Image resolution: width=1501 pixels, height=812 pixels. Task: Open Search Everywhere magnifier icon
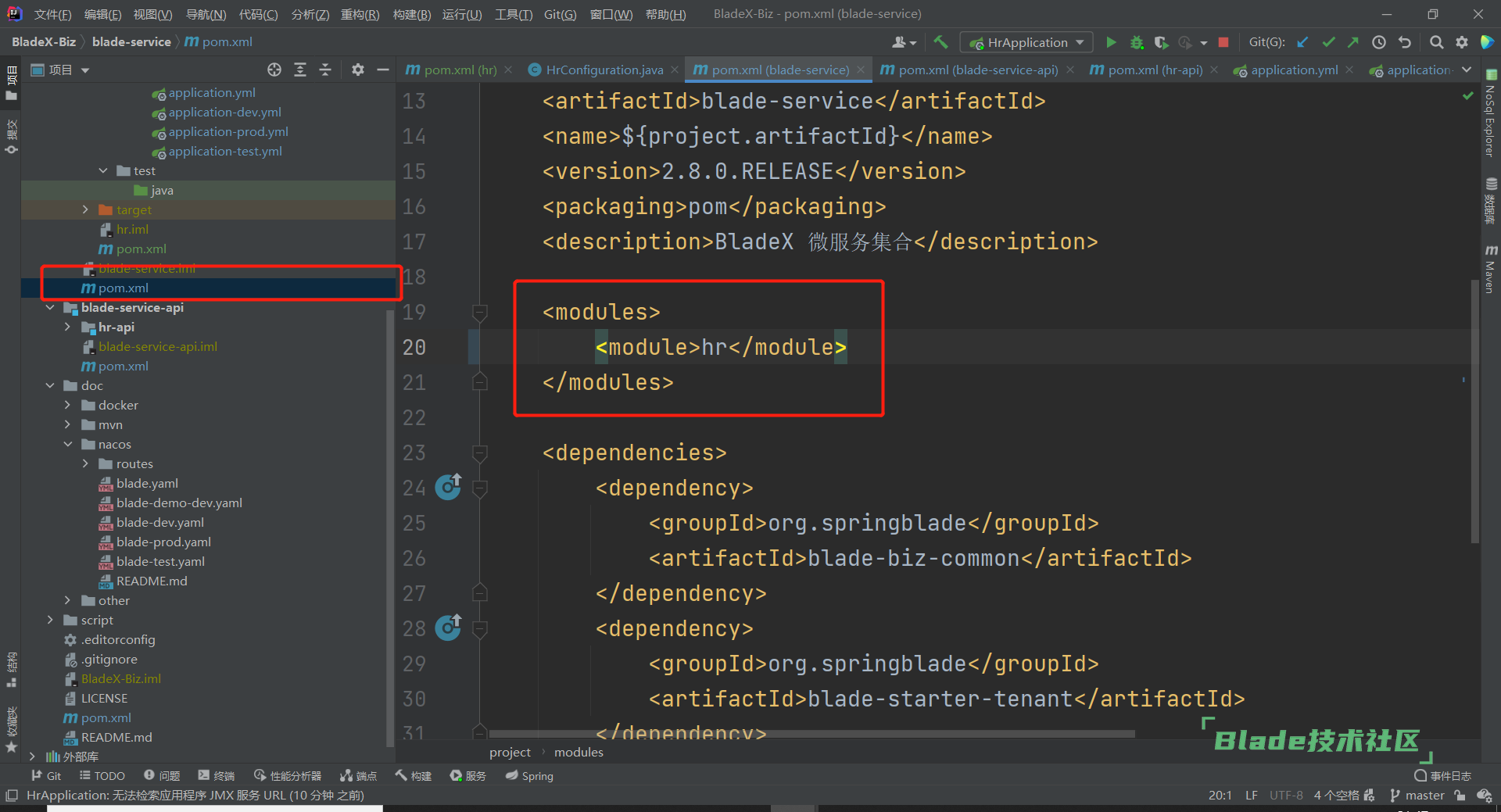tap(1436, 42)
